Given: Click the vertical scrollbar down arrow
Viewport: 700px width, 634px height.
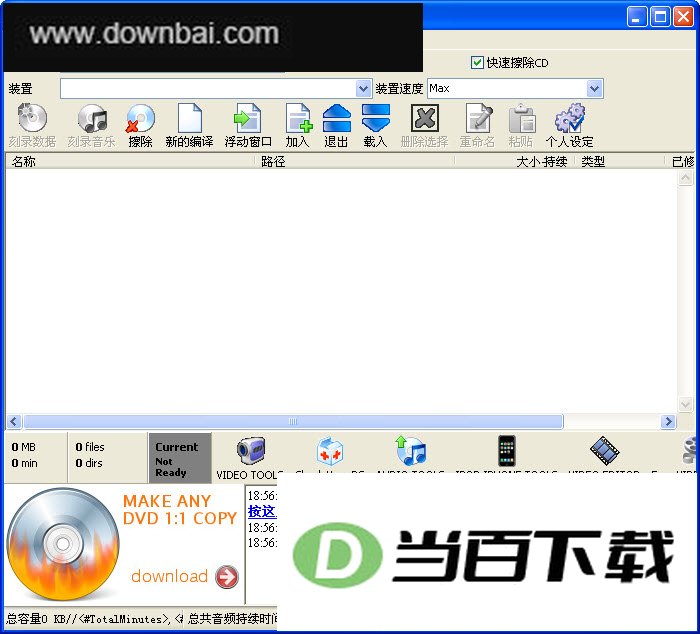Looking at the screenshot, I should [x=685, y=404].
